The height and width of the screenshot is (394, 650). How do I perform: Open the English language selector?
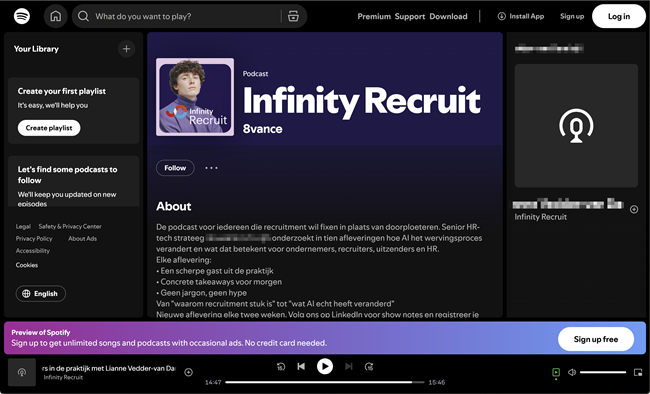click(x=41, y=294)
